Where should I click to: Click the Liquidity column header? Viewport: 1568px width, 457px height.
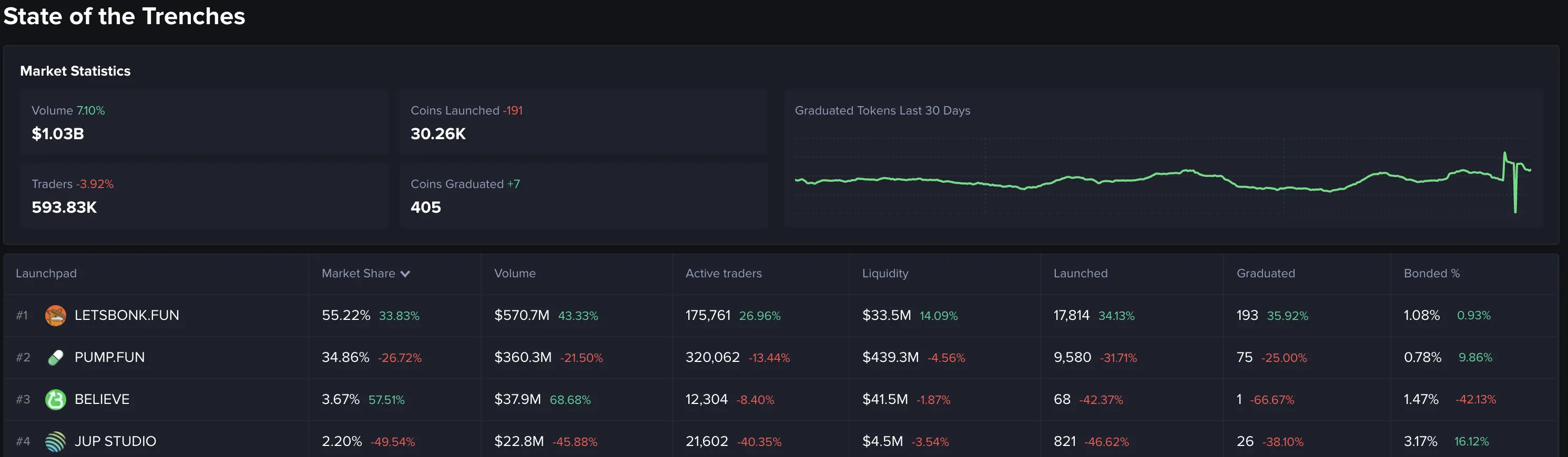coord(884,274)
